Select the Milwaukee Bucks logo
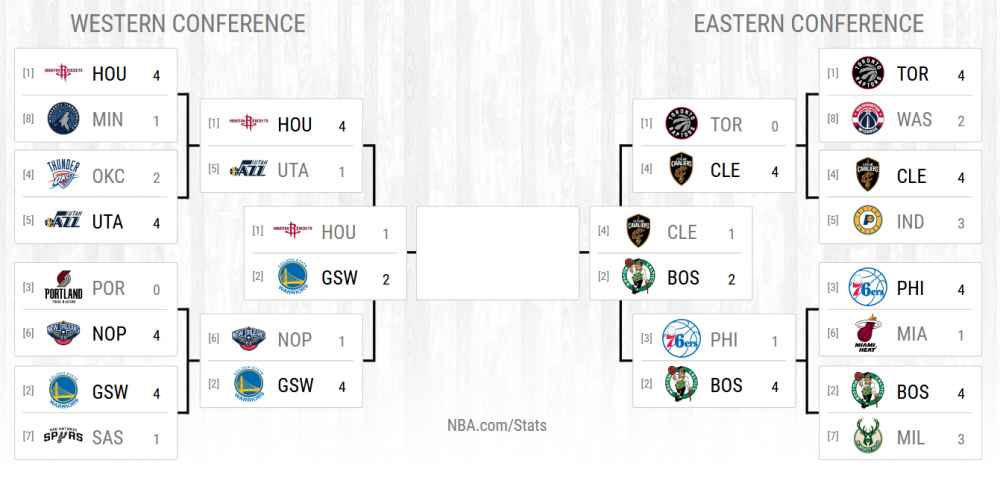This screenshot has width=1000, height=478. [867, 437]
